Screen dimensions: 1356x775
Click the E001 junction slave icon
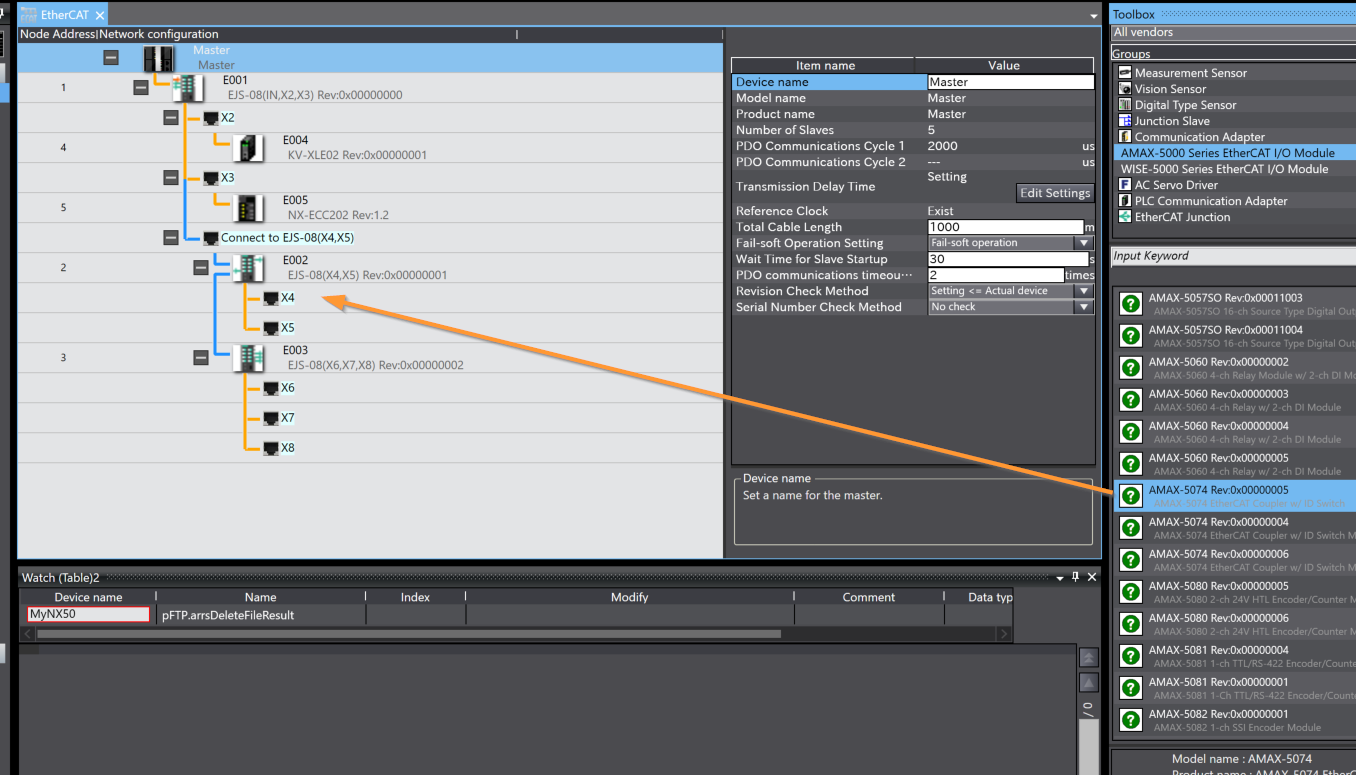click(x=188, y=88)
